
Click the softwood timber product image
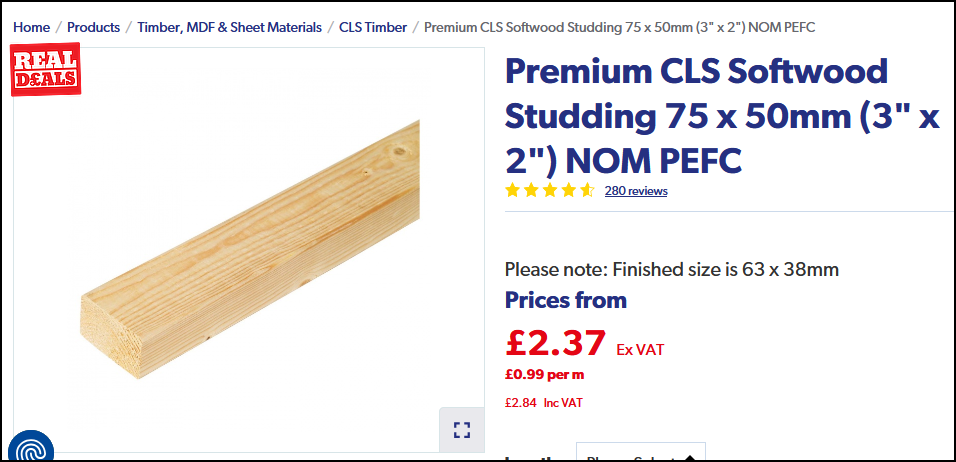tap(250, 250)
